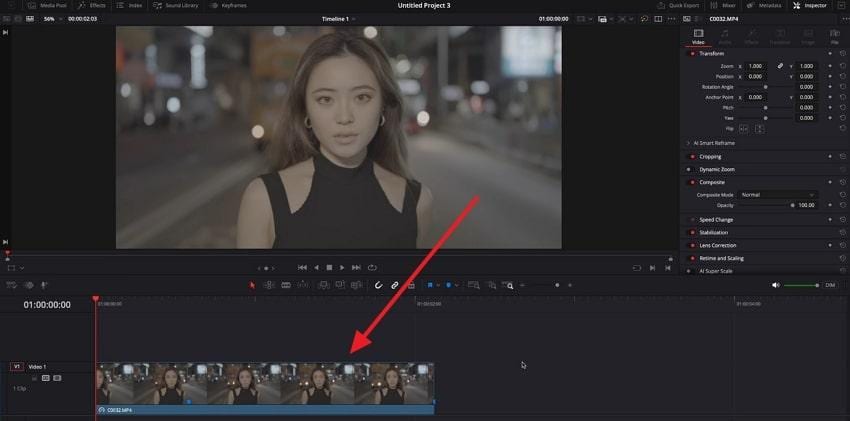Toggle the Speed Change section switch
This screenshot has height=421, width=850.
tap(692, 220)
